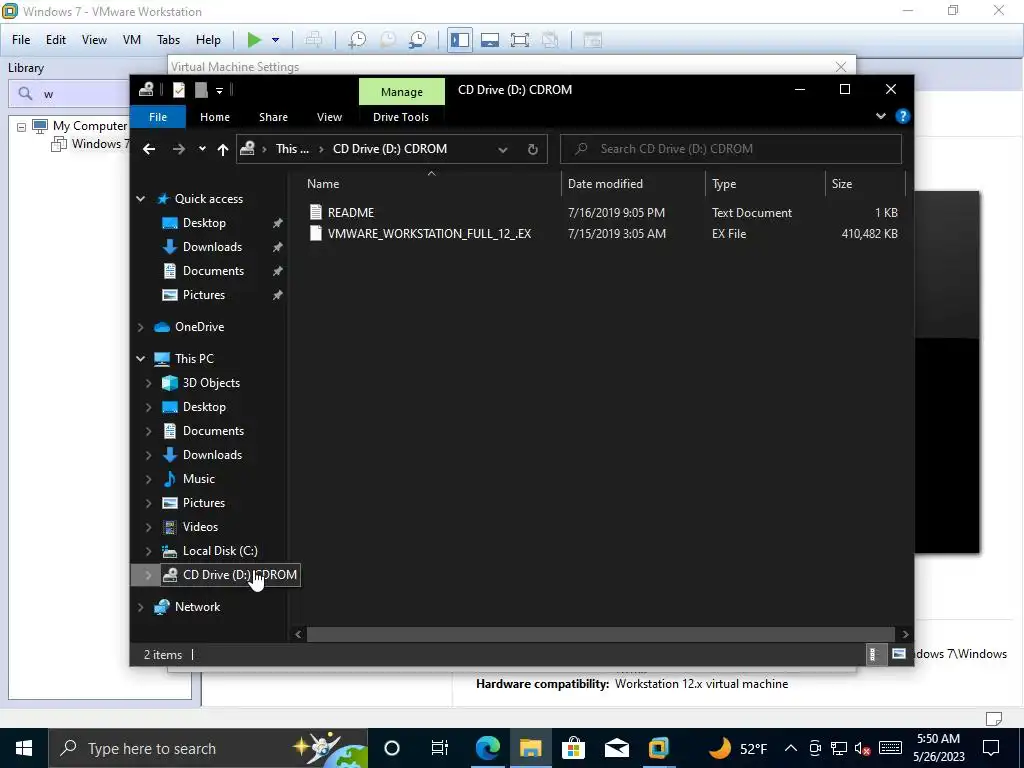Viewport: 1024px width, 768px height.
Task: Launch Microsoft Edge from the taskbar
Action: (487, 748)
